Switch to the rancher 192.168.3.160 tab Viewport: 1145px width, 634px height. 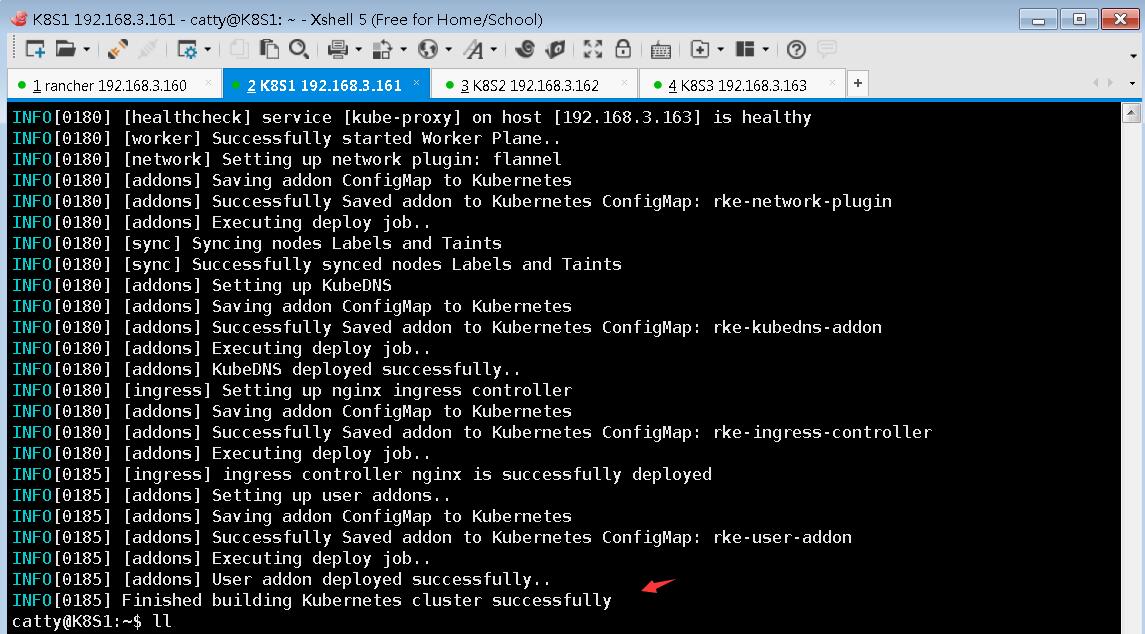click(110, 84)
